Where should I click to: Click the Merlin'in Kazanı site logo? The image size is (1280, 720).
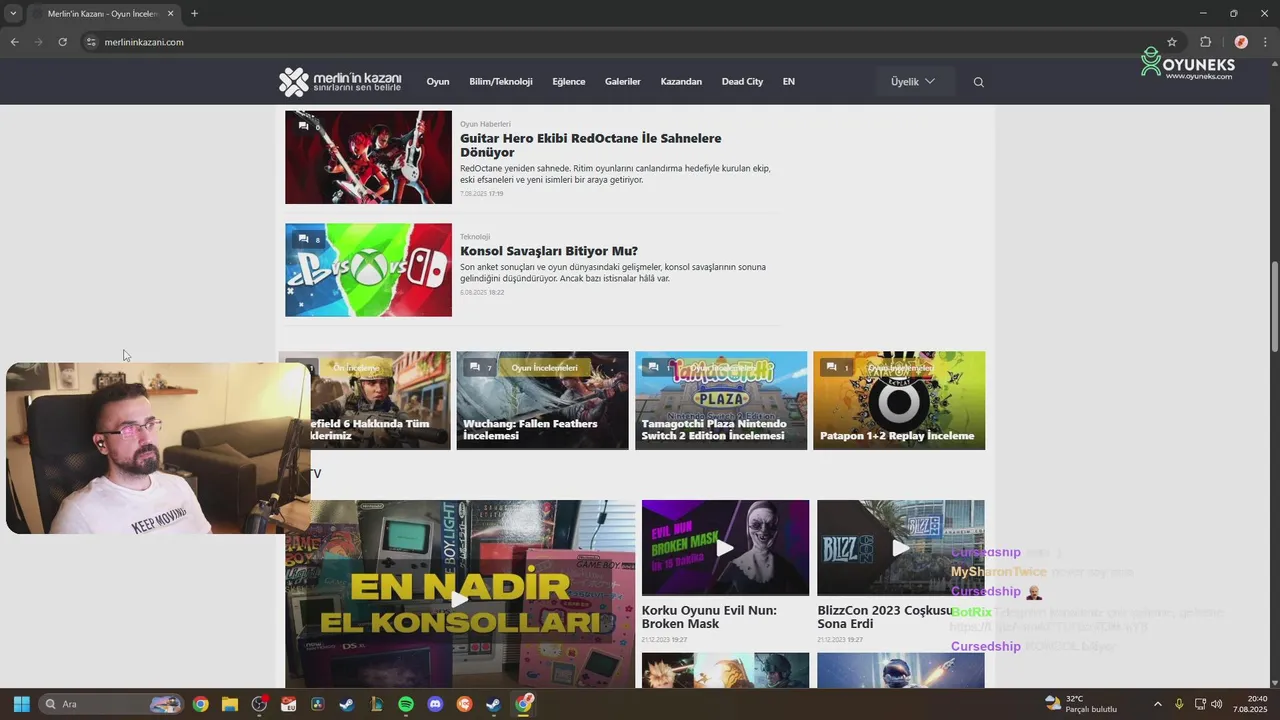(340, 82)
